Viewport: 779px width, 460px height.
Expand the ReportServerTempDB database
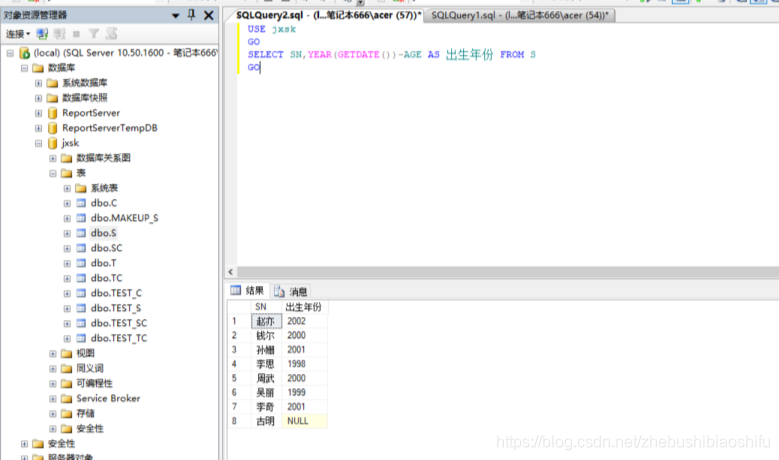click(38, 128)
